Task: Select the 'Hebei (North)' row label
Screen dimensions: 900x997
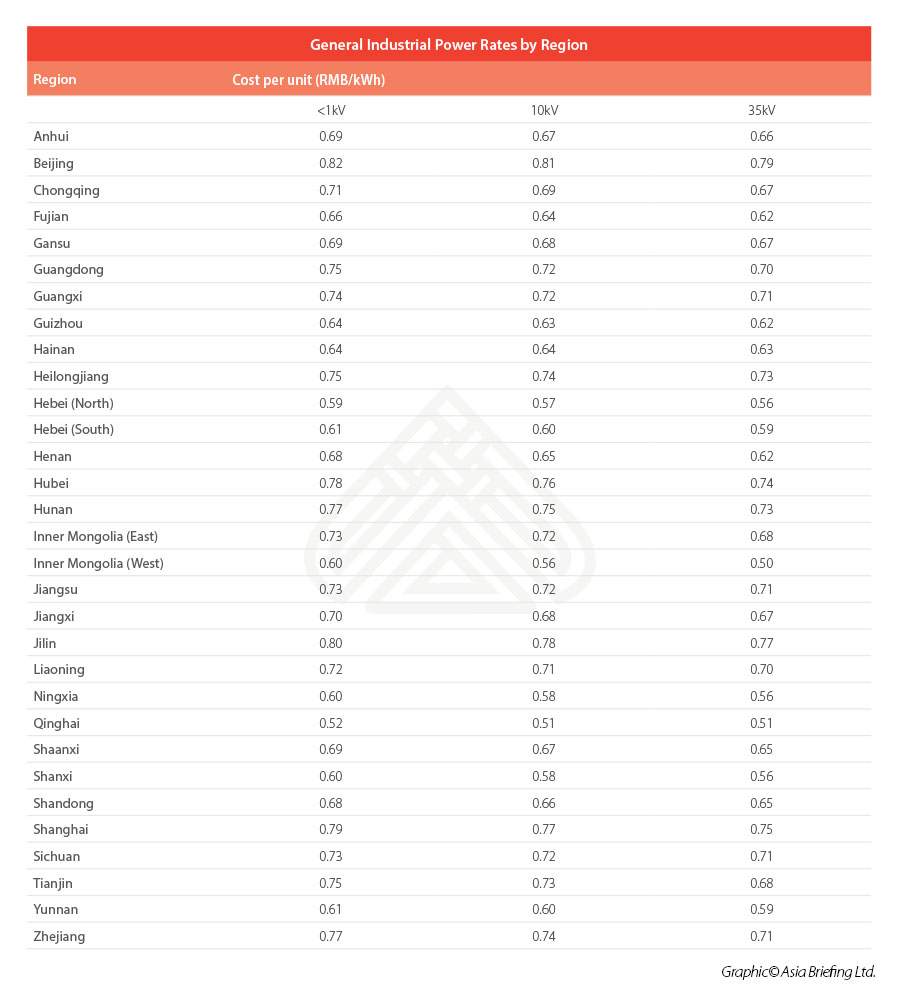Action: [74, 403]
